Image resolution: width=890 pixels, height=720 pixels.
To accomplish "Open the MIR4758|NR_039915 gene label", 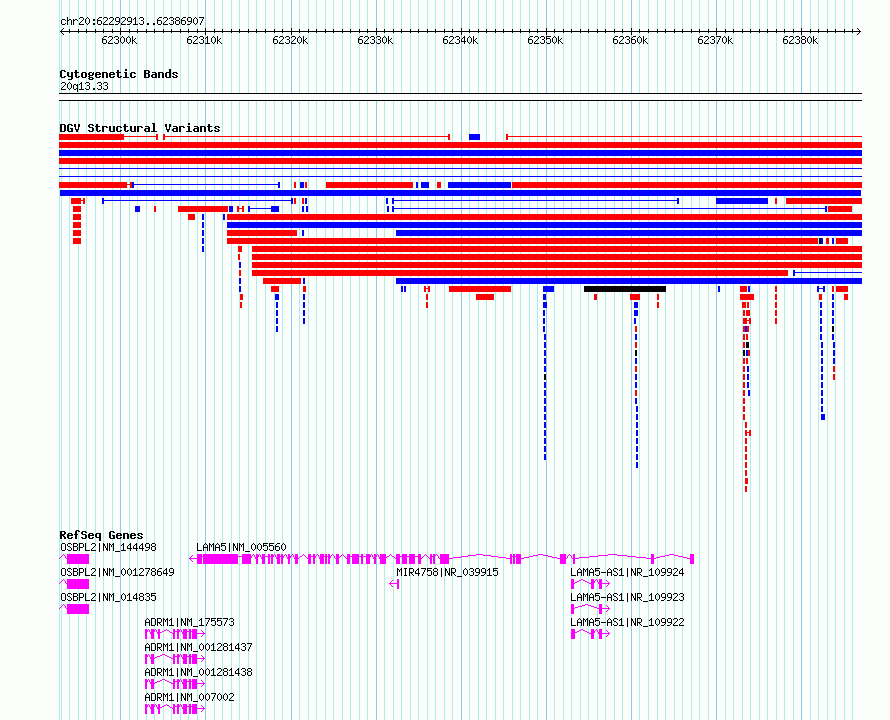I will click(x=447, y=572).
